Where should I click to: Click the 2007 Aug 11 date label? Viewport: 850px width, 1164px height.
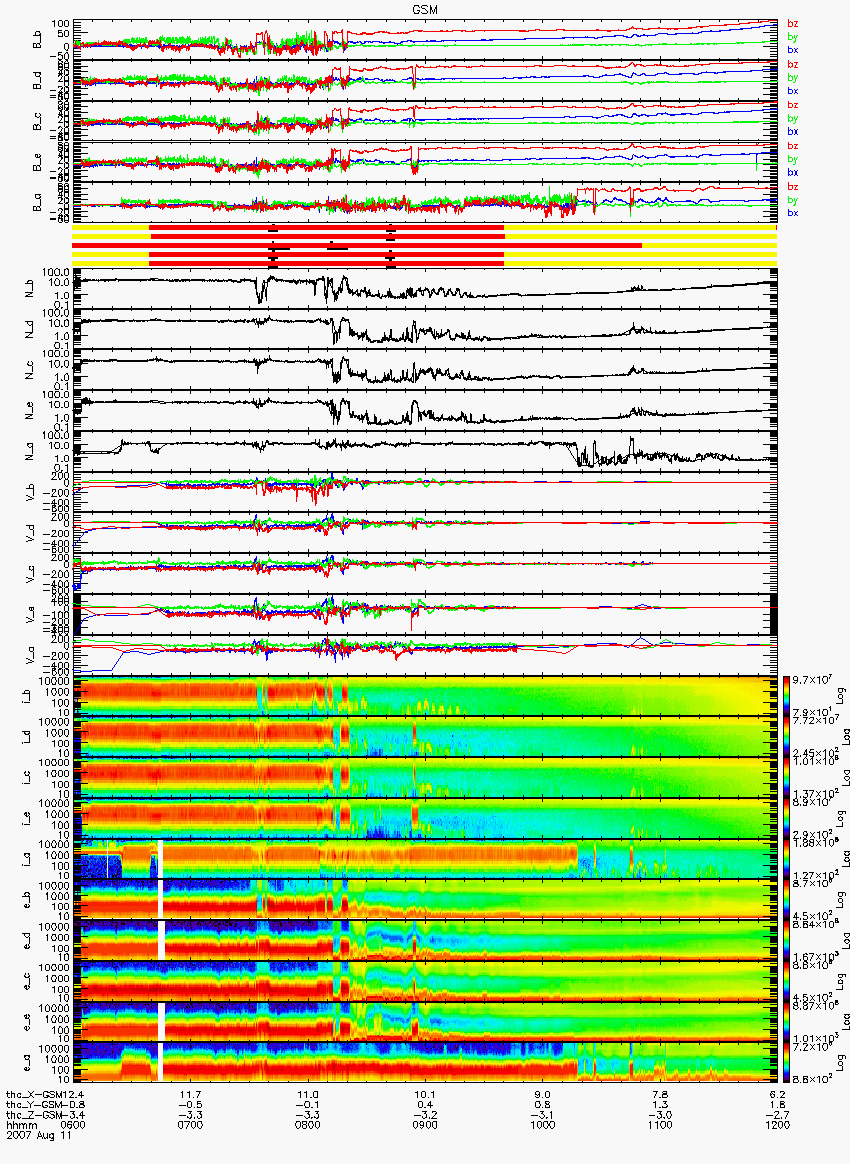(x=39, y=1134)
